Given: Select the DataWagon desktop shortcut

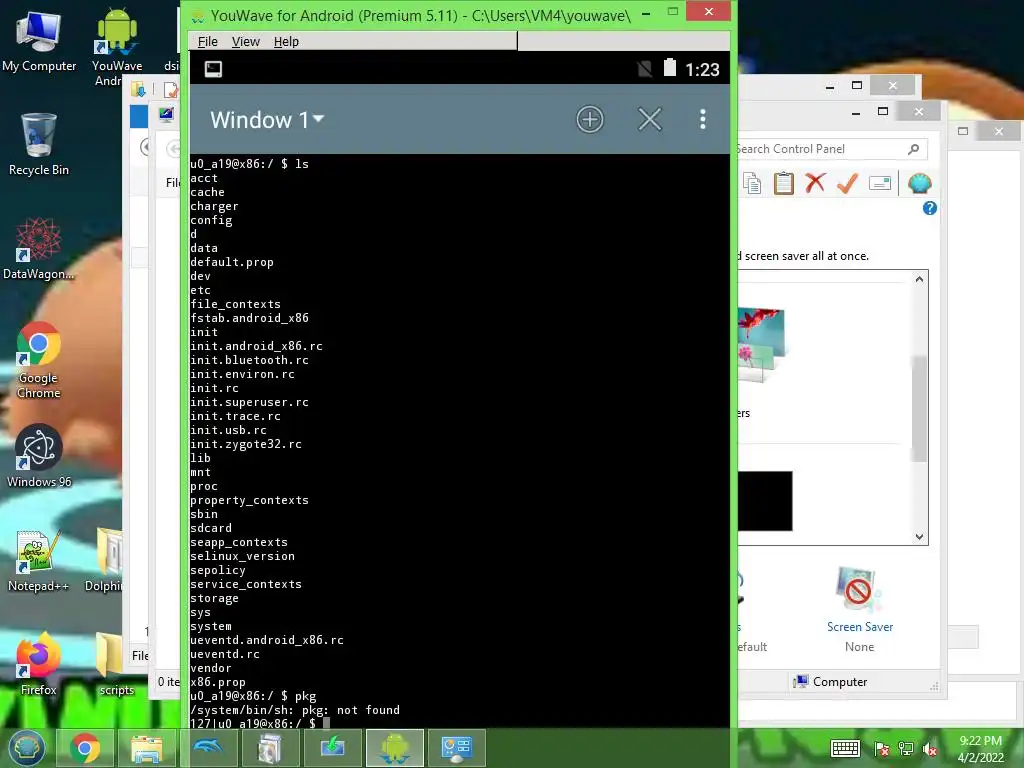Looking at the screenshot, I should (39, 249).
